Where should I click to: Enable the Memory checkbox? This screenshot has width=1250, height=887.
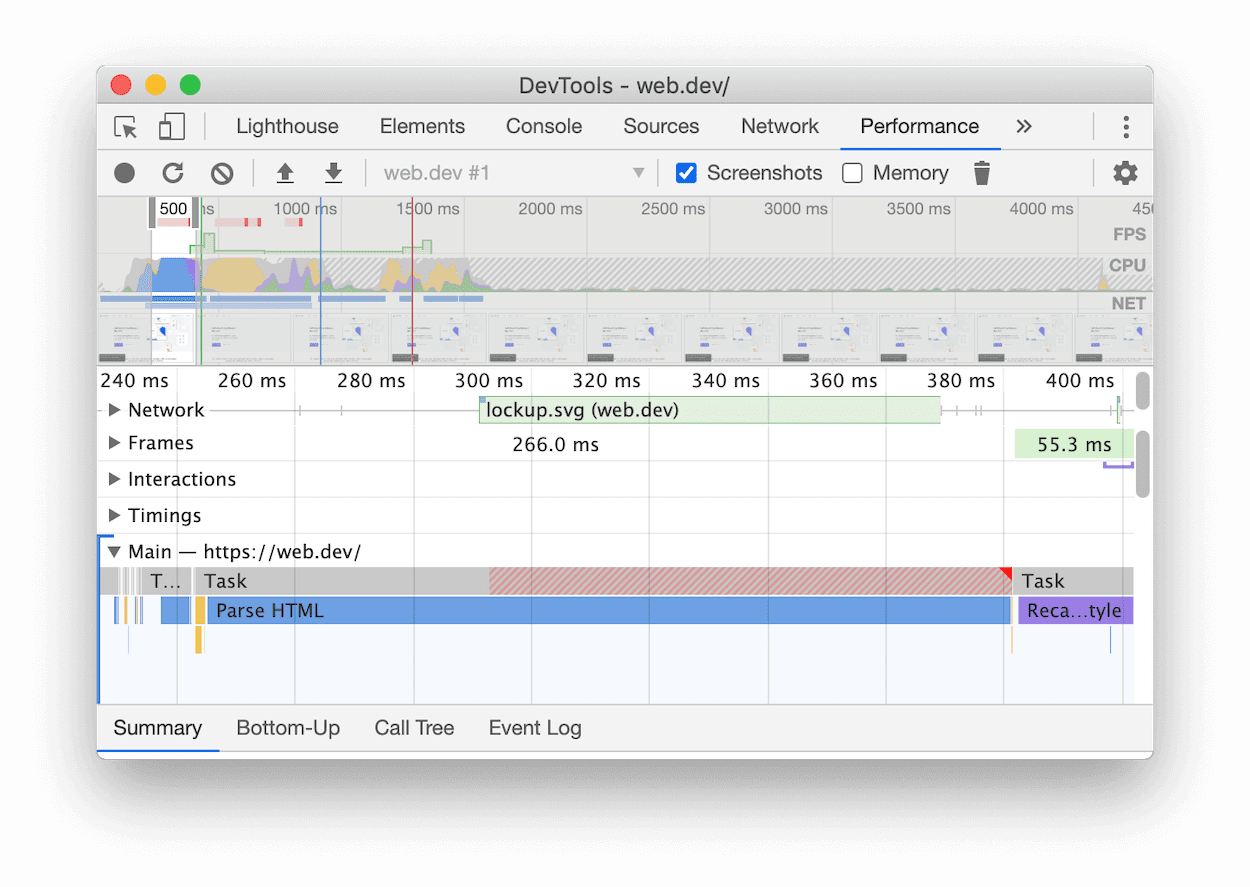tap(852, 172)
